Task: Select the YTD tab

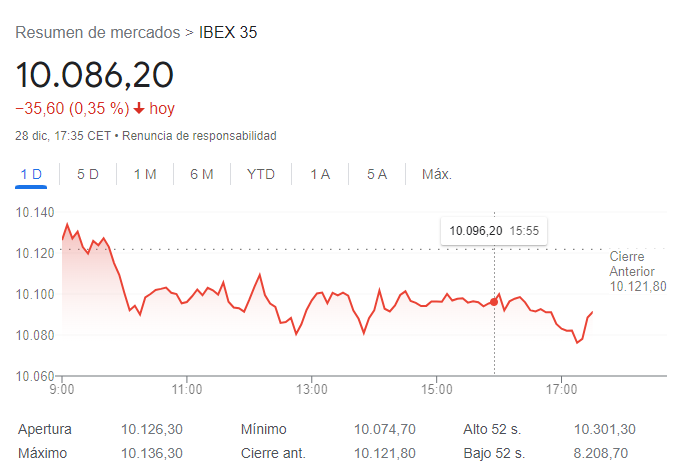Action: pos(261,174)
